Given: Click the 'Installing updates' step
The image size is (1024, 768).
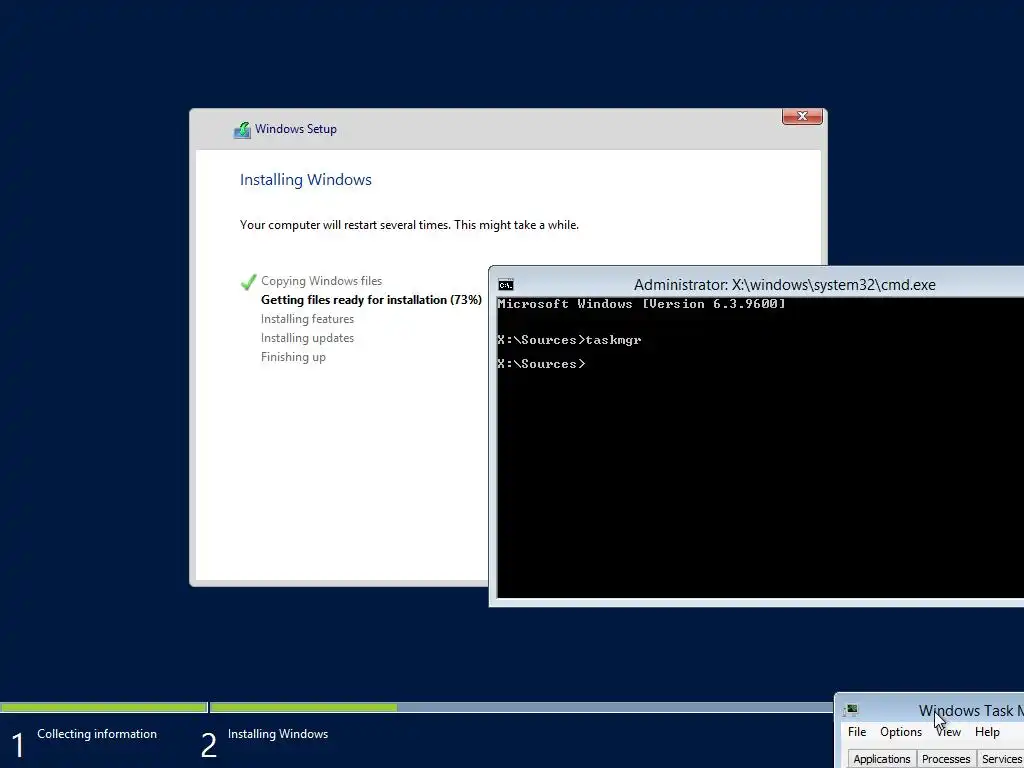Looking at the screenshot, I should [307, 338].
